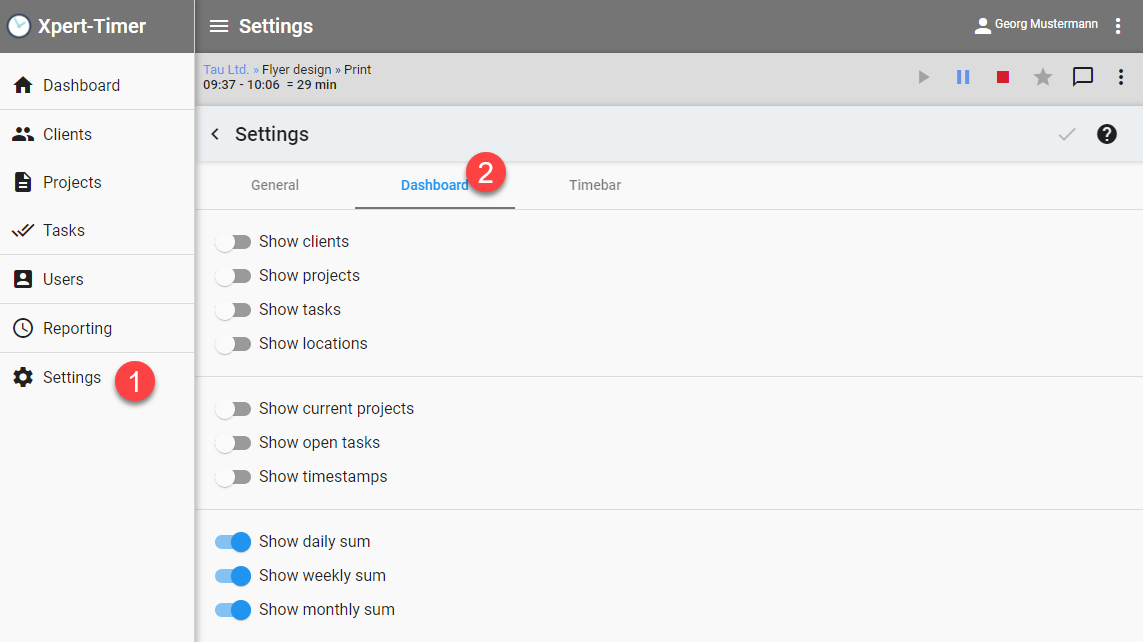Click Georg Mustermann user name

[x=1045, y=25]
